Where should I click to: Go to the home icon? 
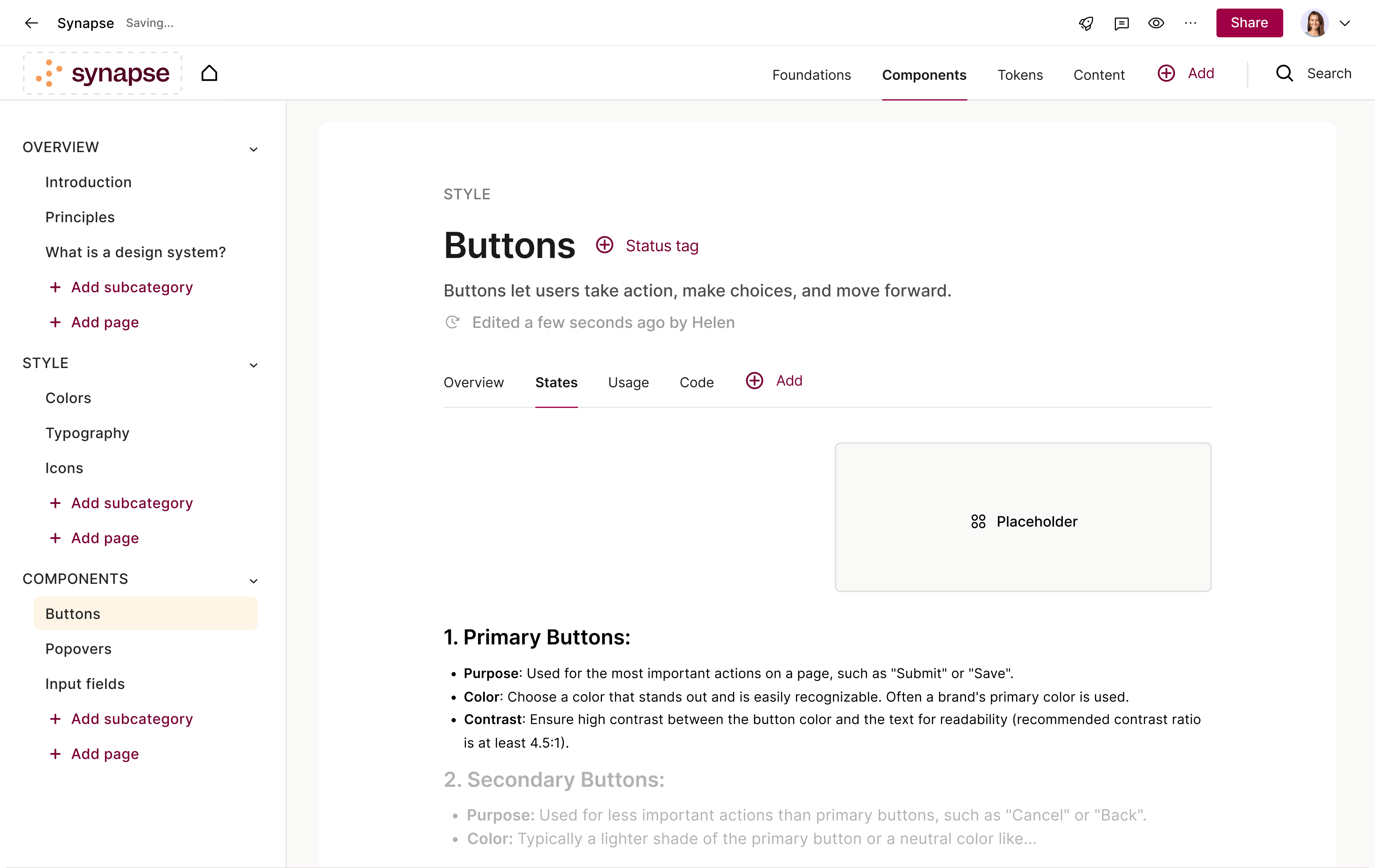pyautogui.click(x=210, y=73)
